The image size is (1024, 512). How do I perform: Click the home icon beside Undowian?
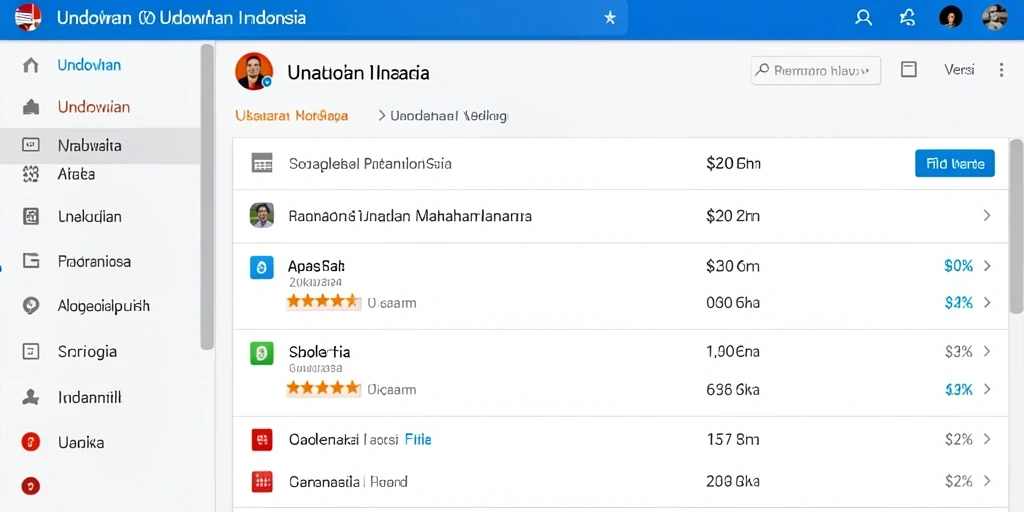tap(31, 65)
